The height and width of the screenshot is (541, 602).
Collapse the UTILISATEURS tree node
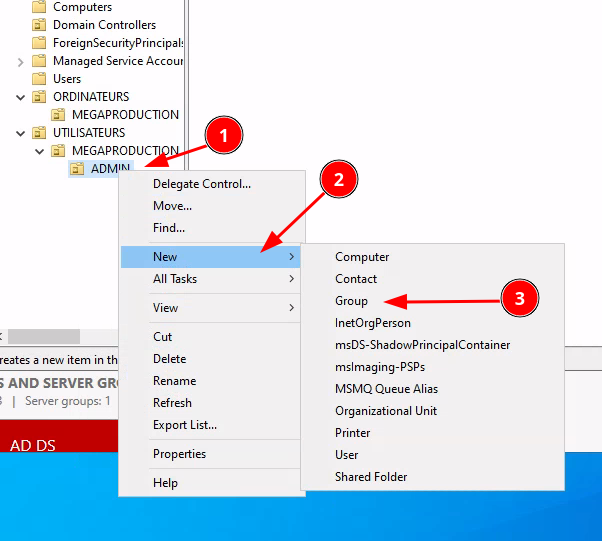coord(21,133)
